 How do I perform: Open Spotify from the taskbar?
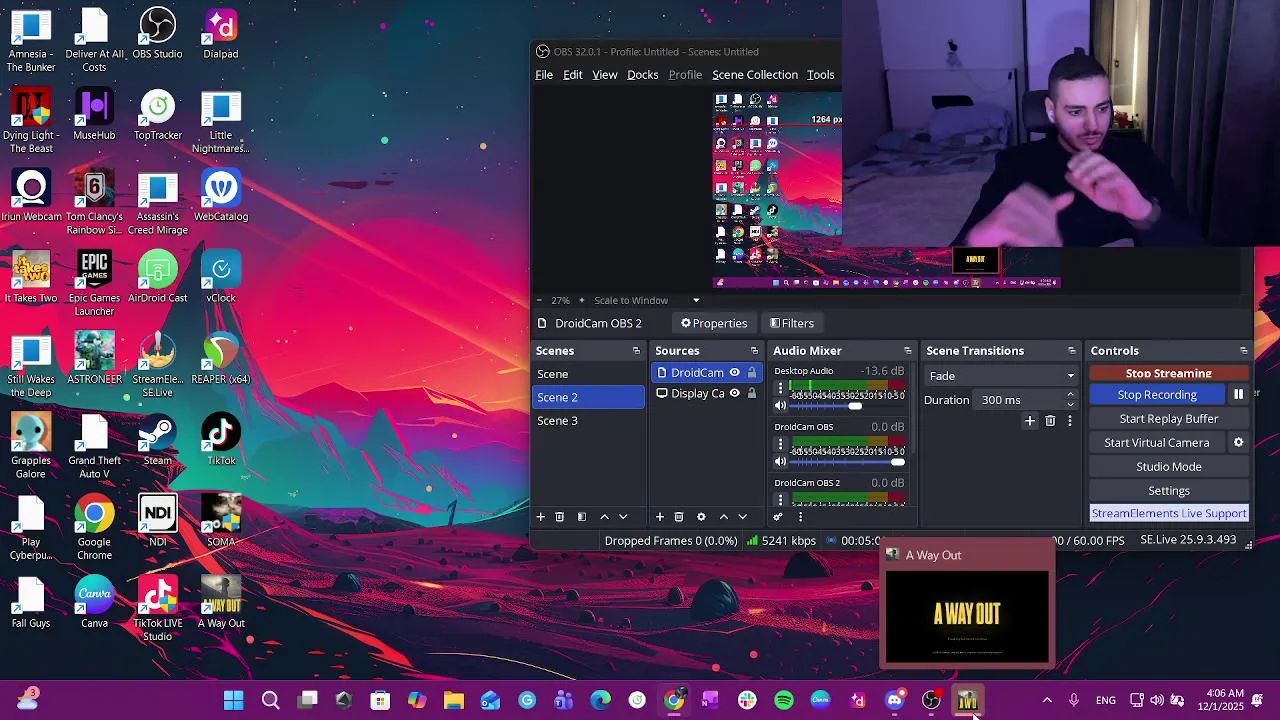pyautogui.click(x=784, y=700)
